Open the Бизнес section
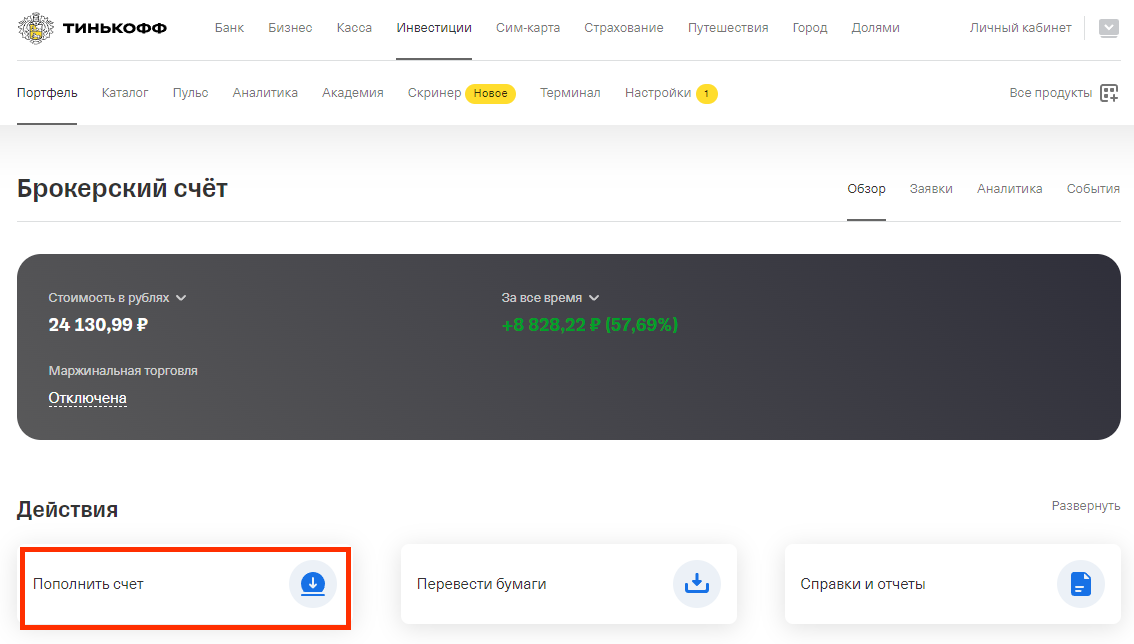Image resolution: width=1134 pixels, height=644 pixels. click(x=290, y=28)
